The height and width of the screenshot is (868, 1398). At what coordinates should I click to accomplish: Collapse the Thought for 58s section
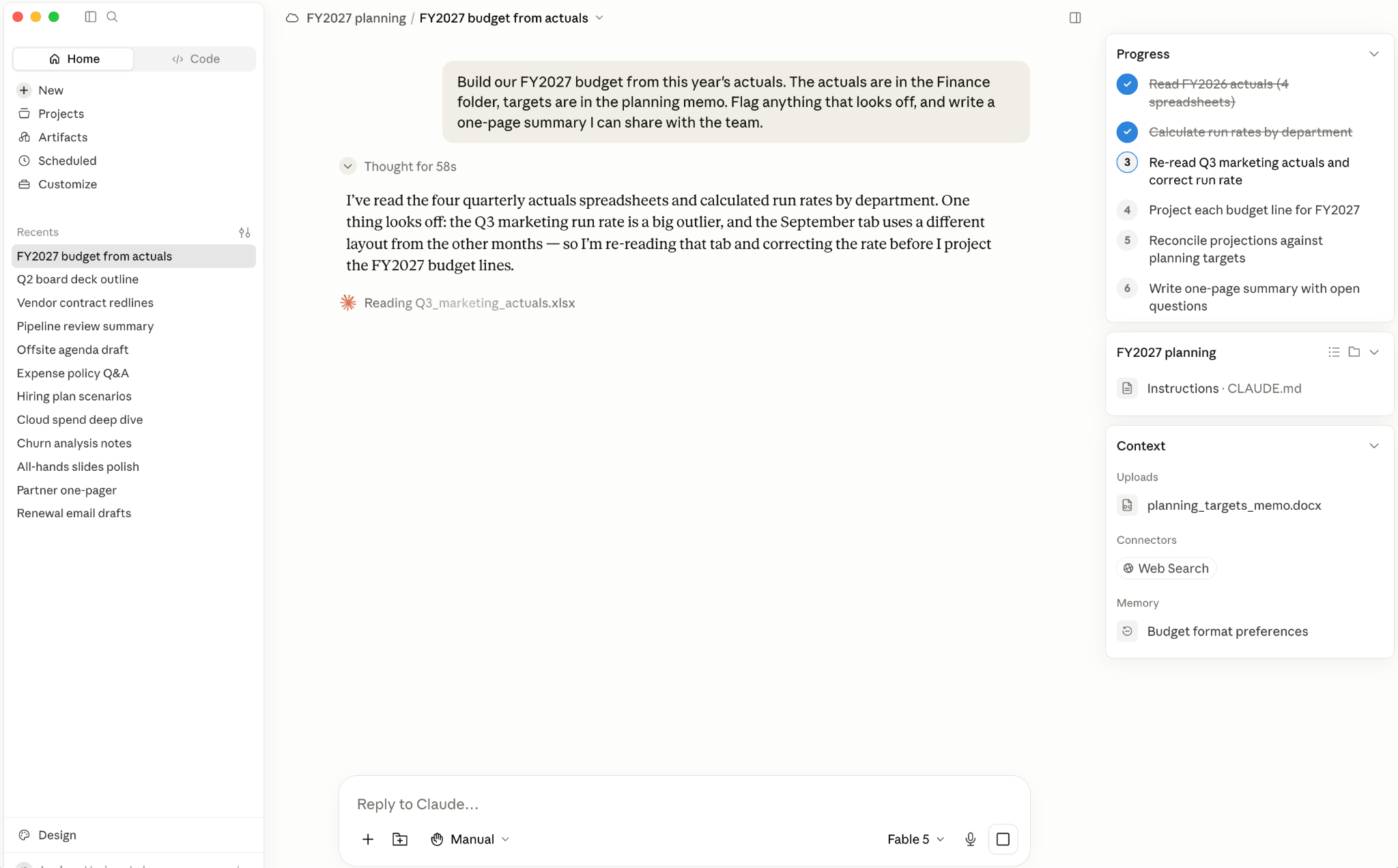(347, 167)
